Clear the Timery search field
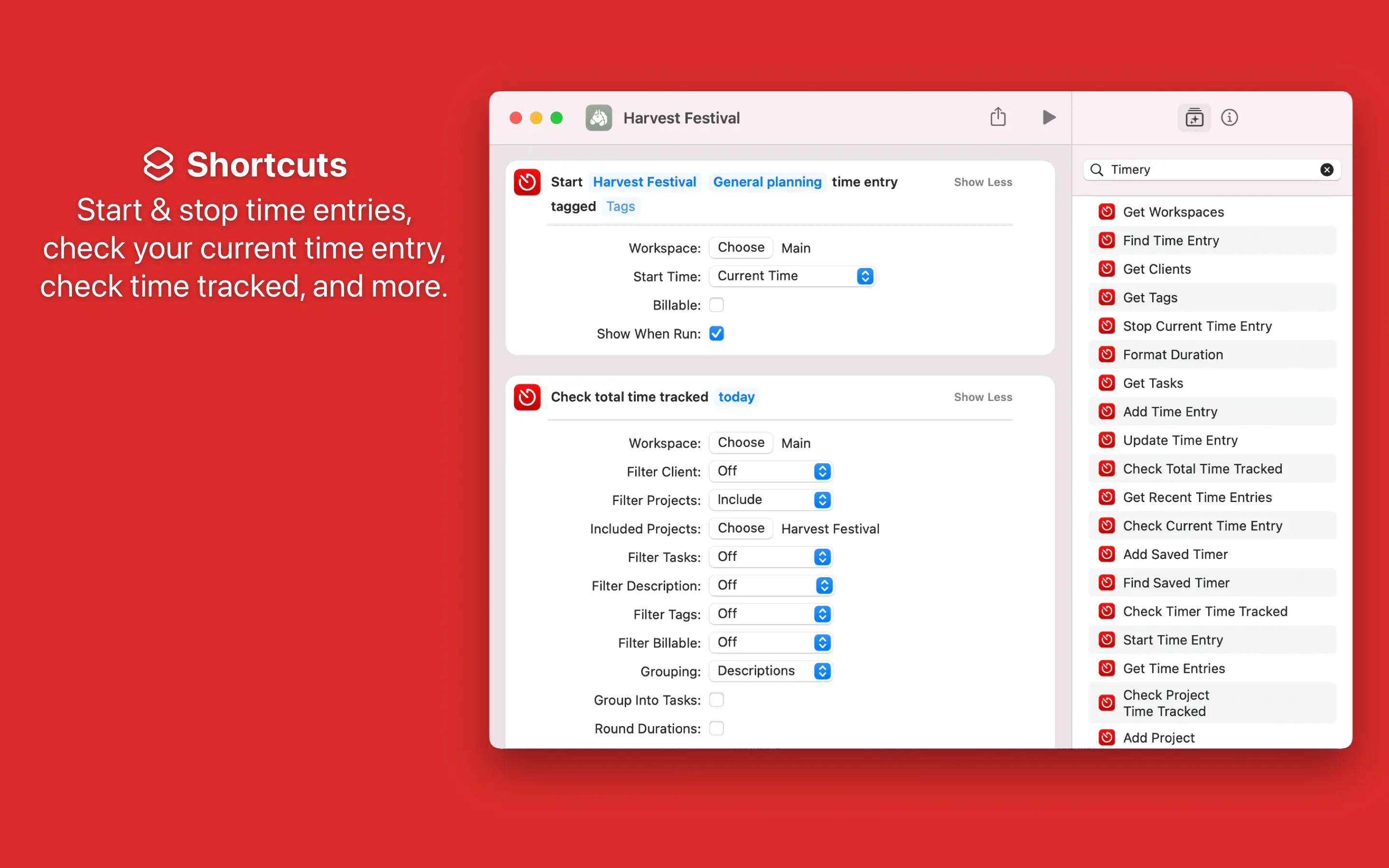 click(x=1326, y=169)
